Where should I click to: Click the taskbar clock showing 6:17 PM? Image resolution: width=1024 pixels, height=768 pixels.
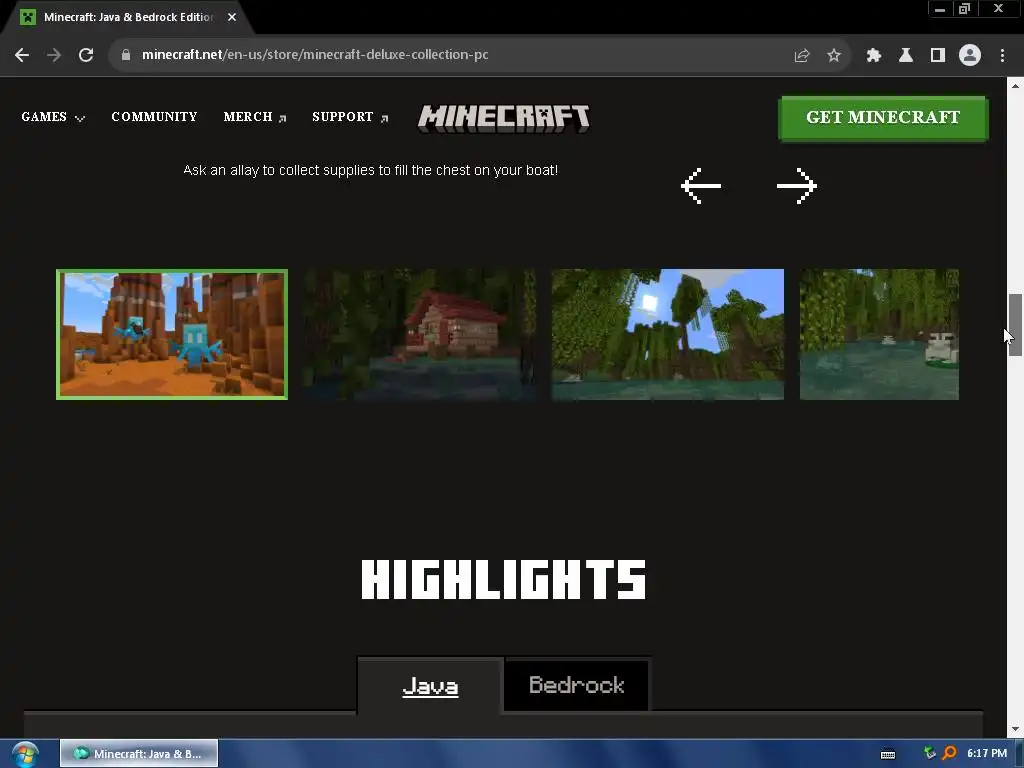pos(987,753)
